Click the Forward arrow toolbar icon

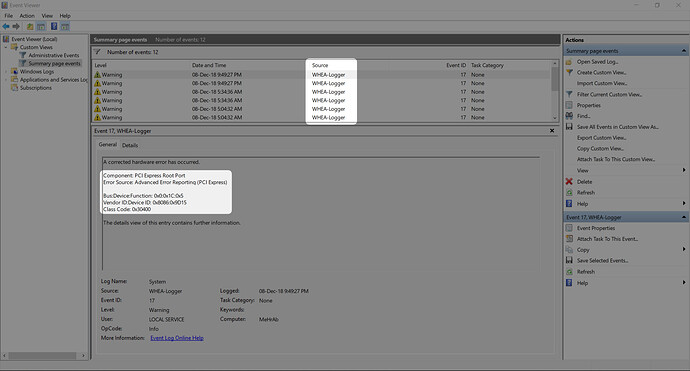point(16,26)
